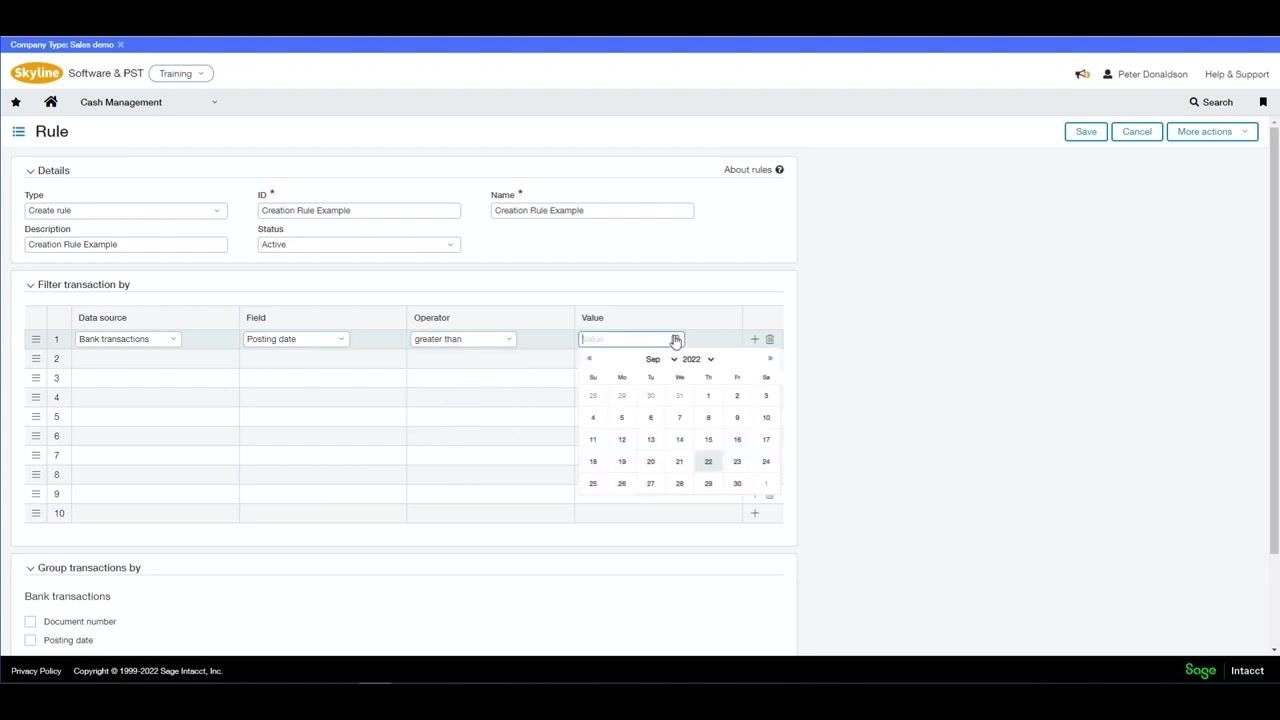The image size is (1280, 720).
Task: Click the About rules help icon
Action: (x=779, y=170)
